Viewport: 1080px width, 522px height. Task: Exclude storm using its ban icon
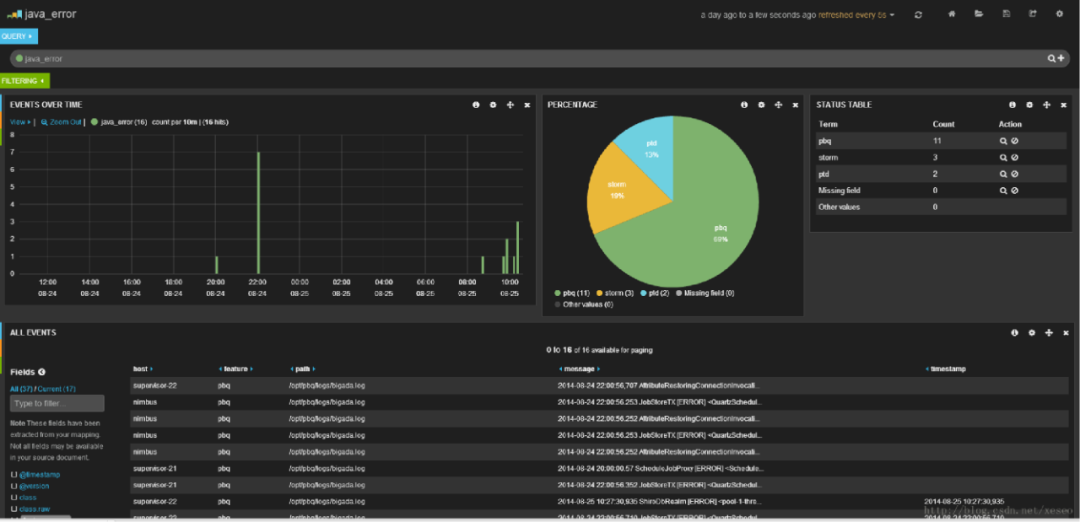click(1015, 158)
